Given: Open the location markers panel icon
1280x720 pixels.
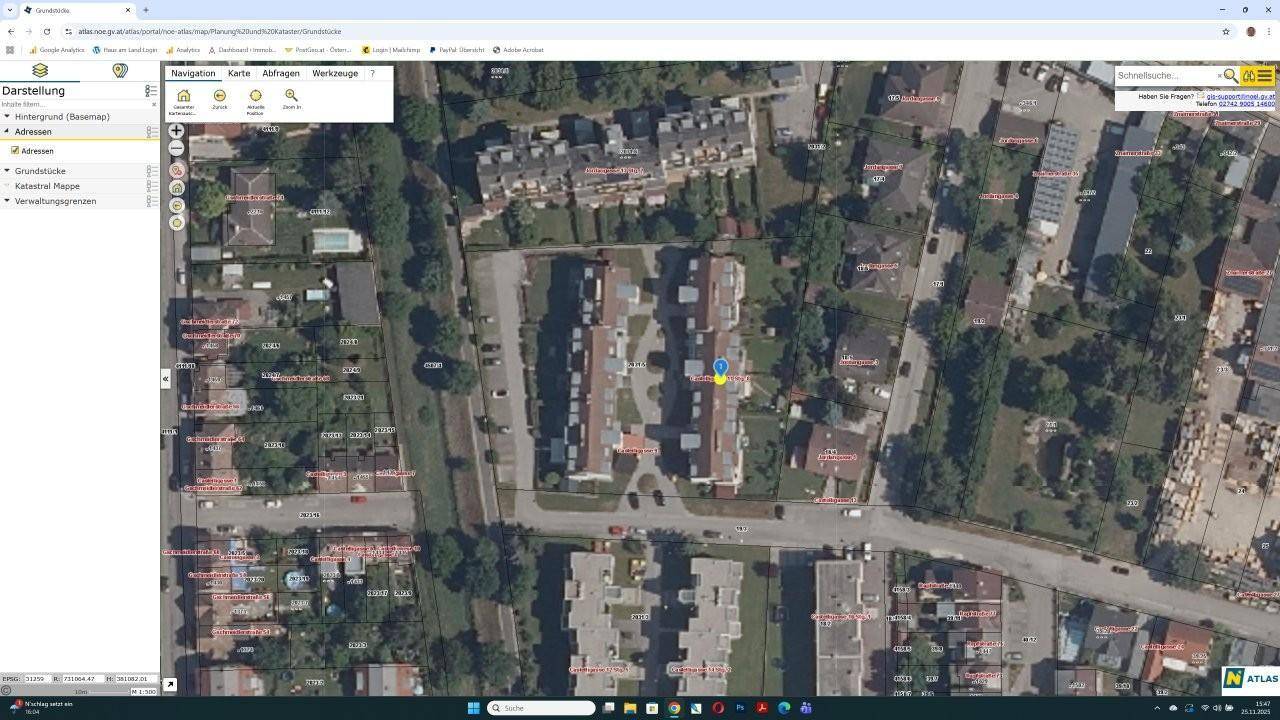Looking at the screenshot, I should 120,70.
